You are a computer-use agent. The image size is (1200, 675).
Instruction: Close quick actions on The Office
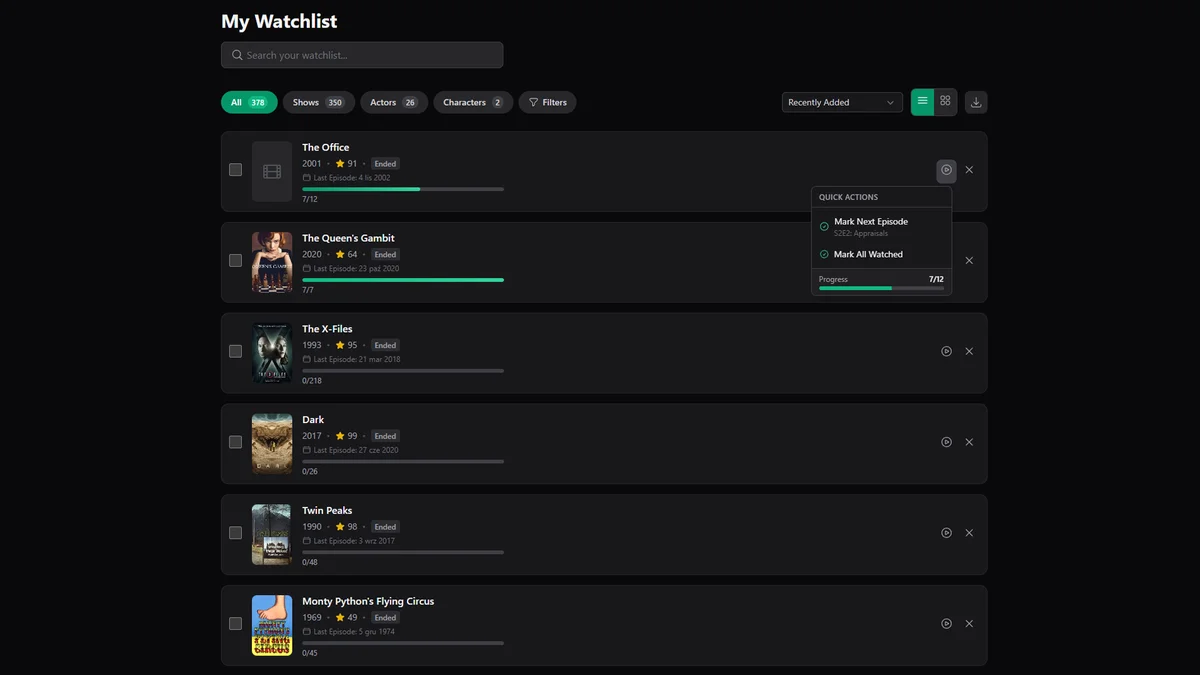946,170
